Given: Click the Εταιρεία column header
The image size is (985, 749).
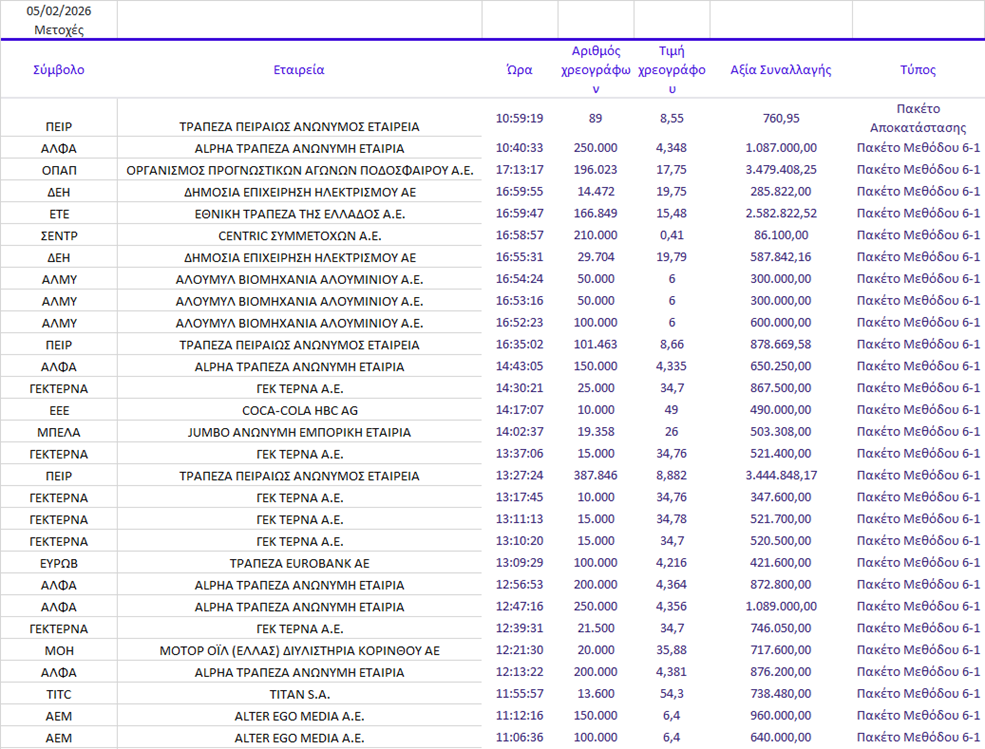Looking at the screenshot, I should 299,70.
